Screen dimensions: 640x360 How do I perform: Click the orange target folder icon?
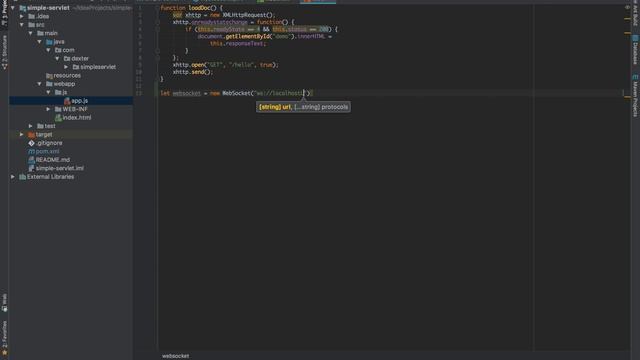click(x=31, y=134)
